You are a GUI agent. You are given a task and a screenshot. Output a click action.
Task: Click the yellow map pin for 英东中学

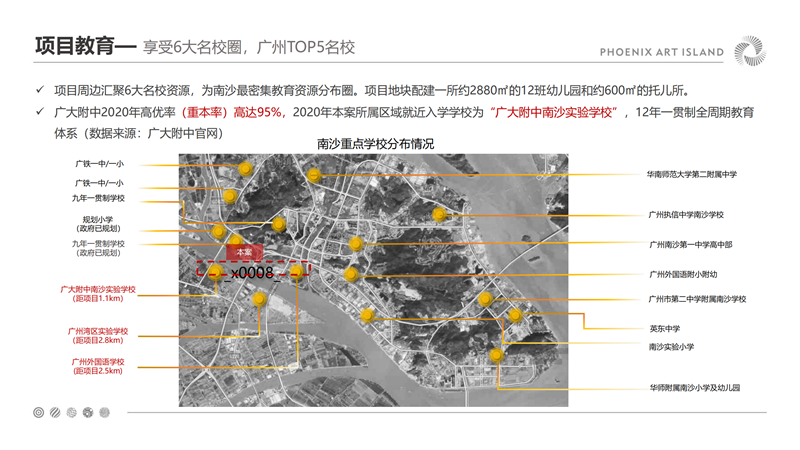click(515, 316)
